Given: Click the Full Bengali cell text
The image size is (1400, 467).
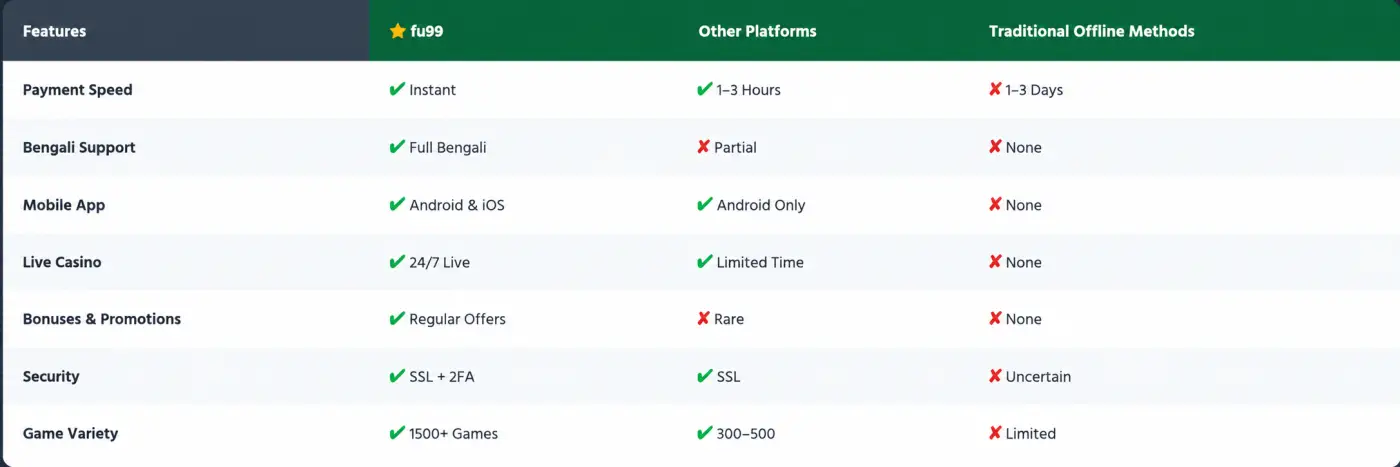Looking at the screenshot, I should (448, 147).
